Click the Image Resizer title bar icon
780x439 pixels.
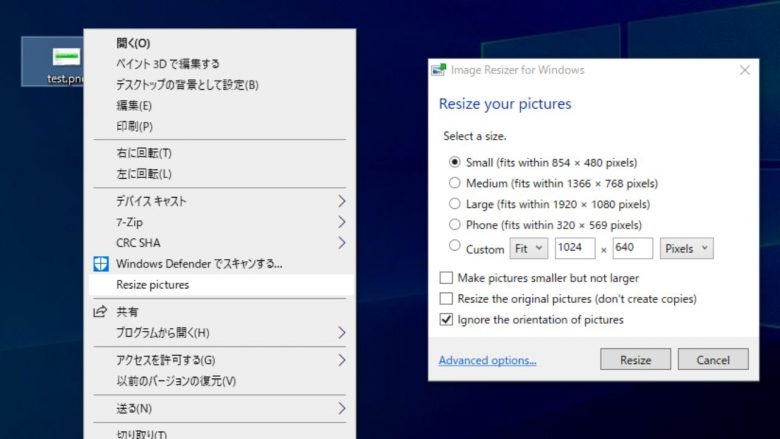[439, 70]
